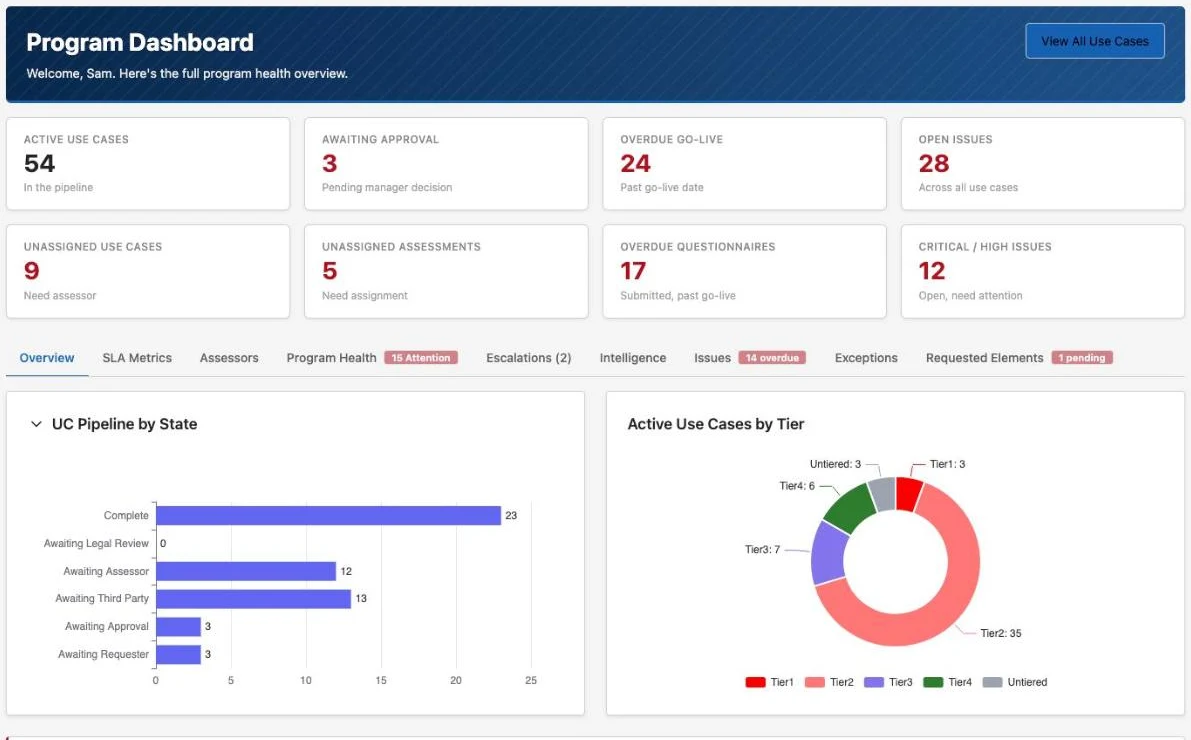Open the Issues tab
Viewport: 1191px width, 740px height.
pos(712,358)
